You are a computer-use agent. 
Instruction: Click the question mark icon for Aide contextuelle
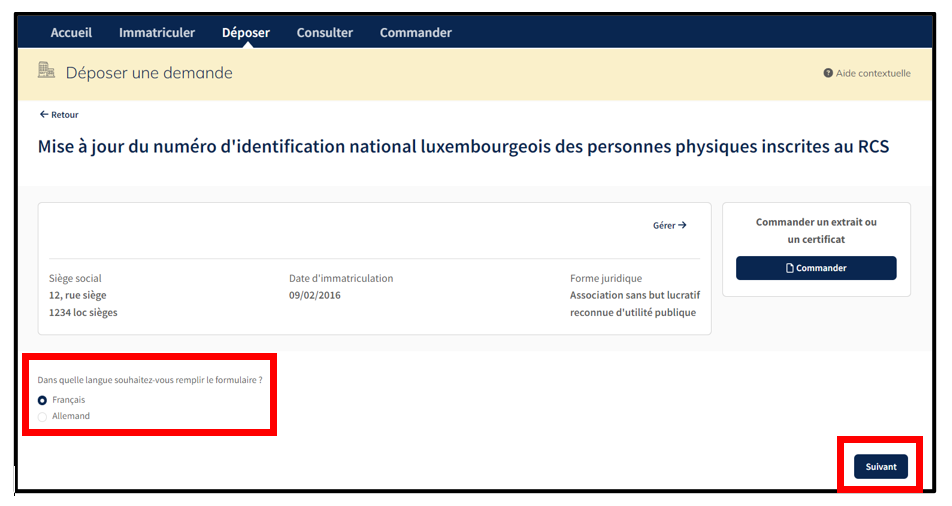(828, 73)
